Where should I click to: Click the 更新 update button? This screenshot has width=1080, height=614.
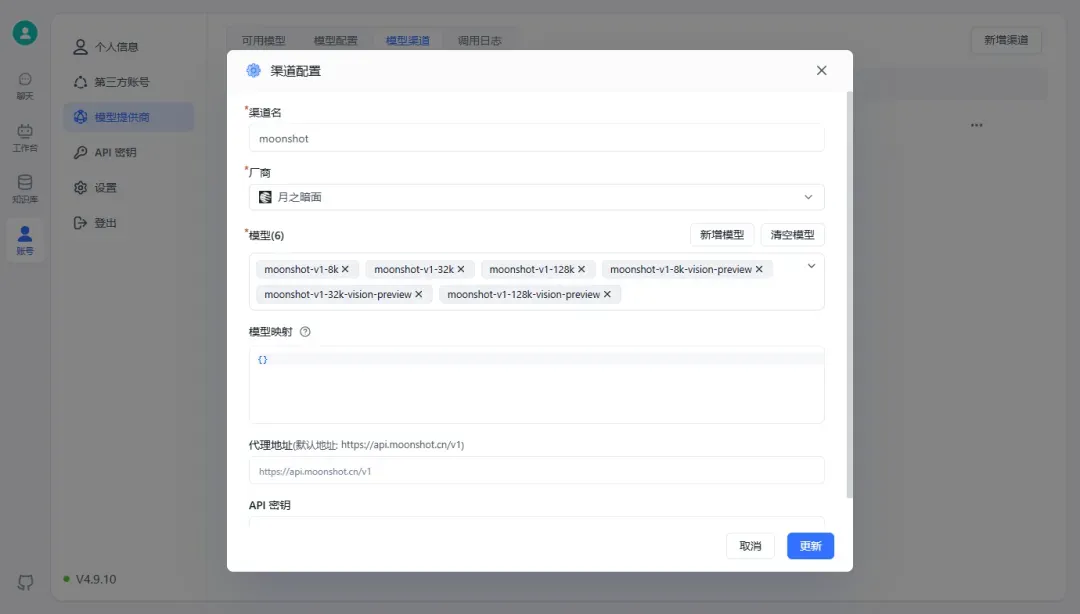pyautogui.click(x=810, y=546)
